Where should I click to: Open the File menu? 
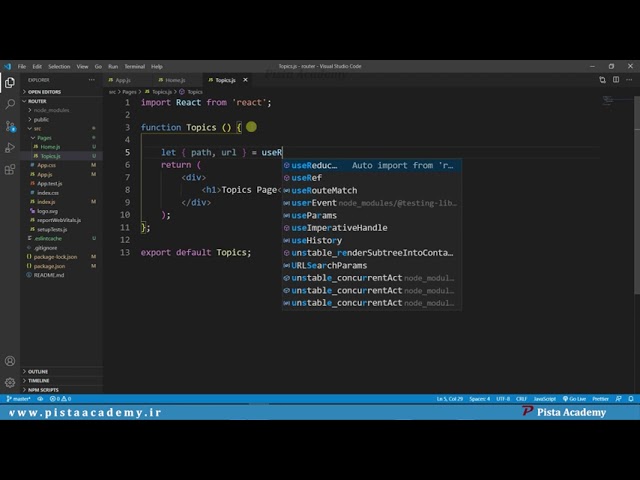click(x=22, y=67)
